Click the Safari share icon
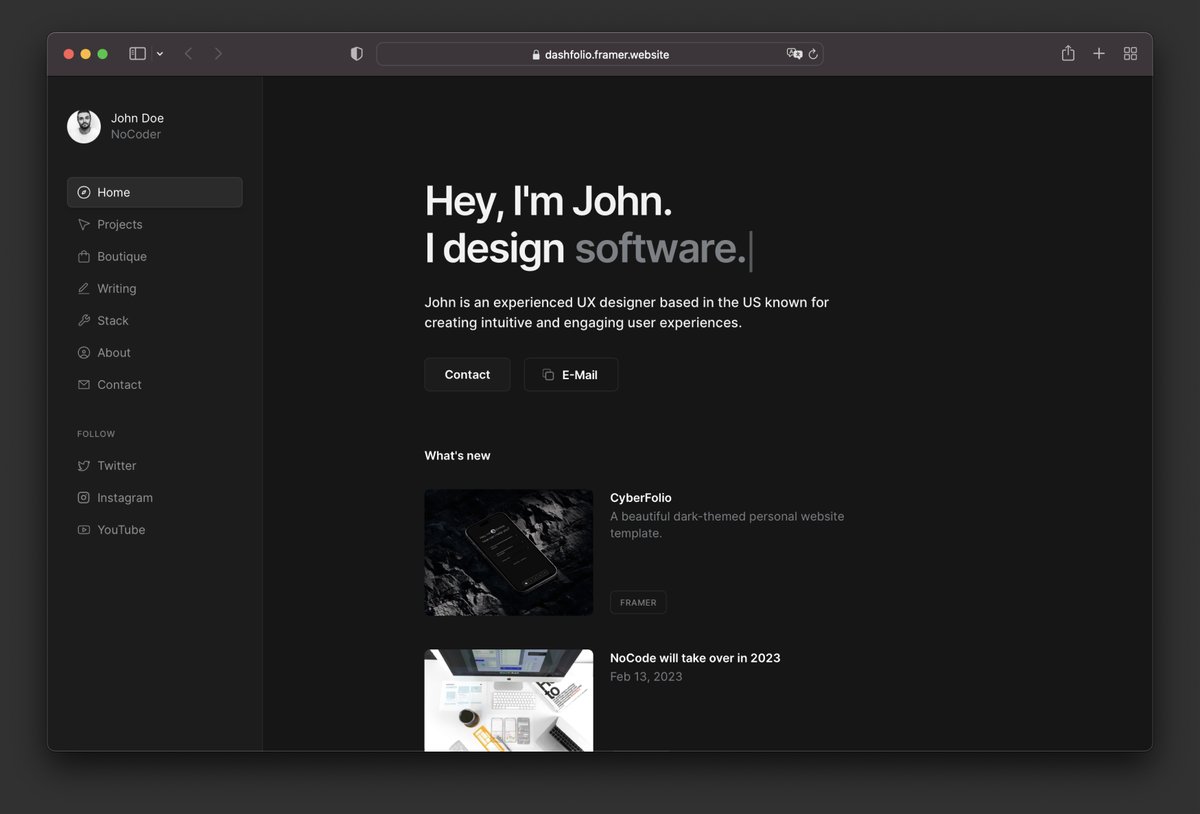1200x814 pixels. tap(1068, 53)
